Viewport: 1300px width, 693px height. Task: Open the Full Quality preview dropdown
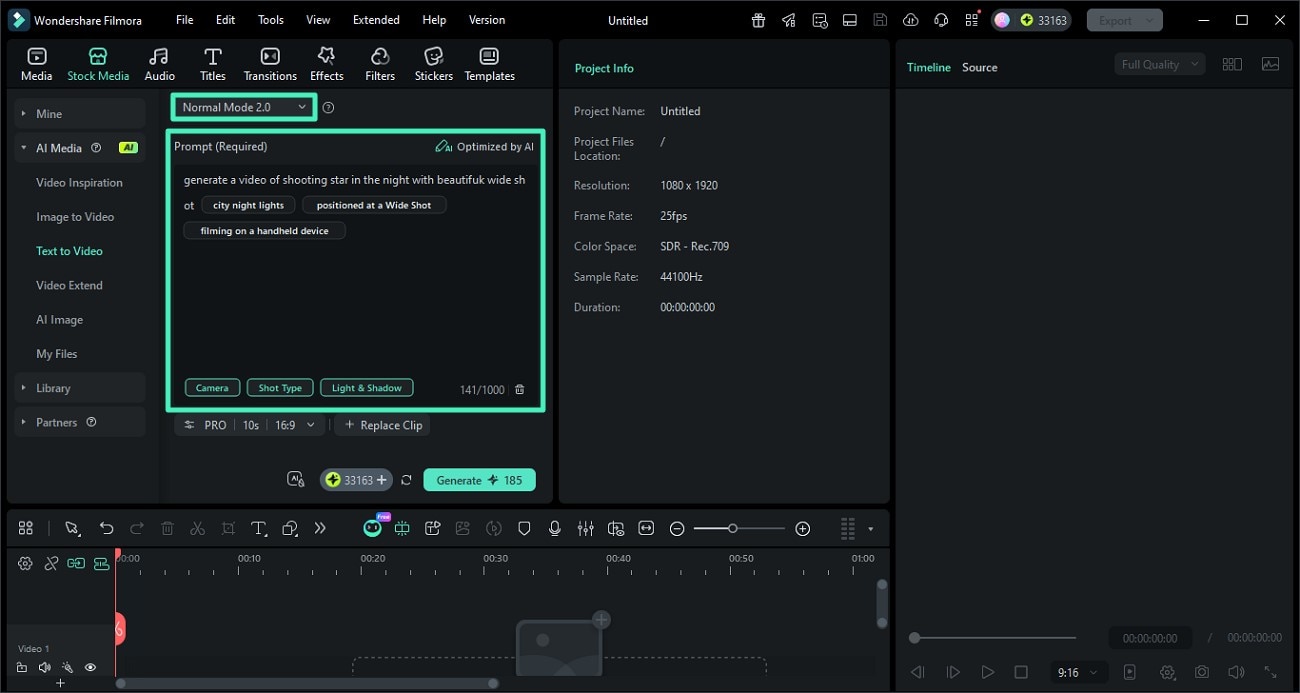click(1158, 63)
